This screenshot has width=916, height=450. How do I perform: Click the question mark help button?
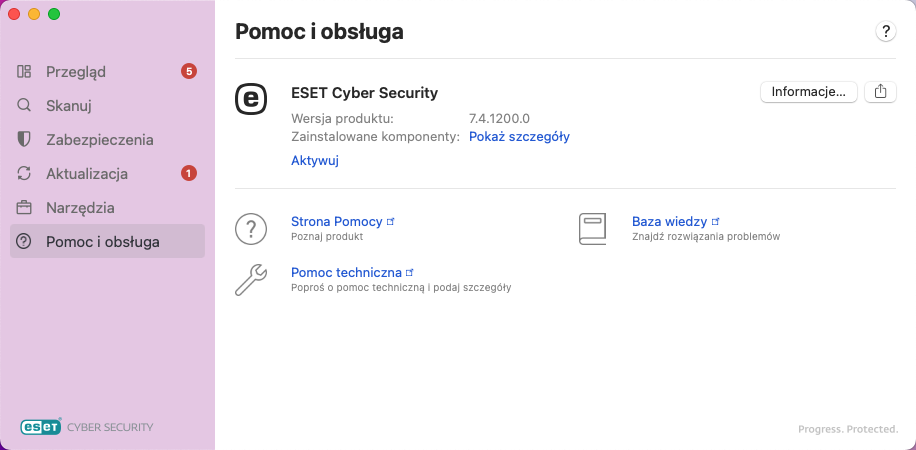point(885,31)
